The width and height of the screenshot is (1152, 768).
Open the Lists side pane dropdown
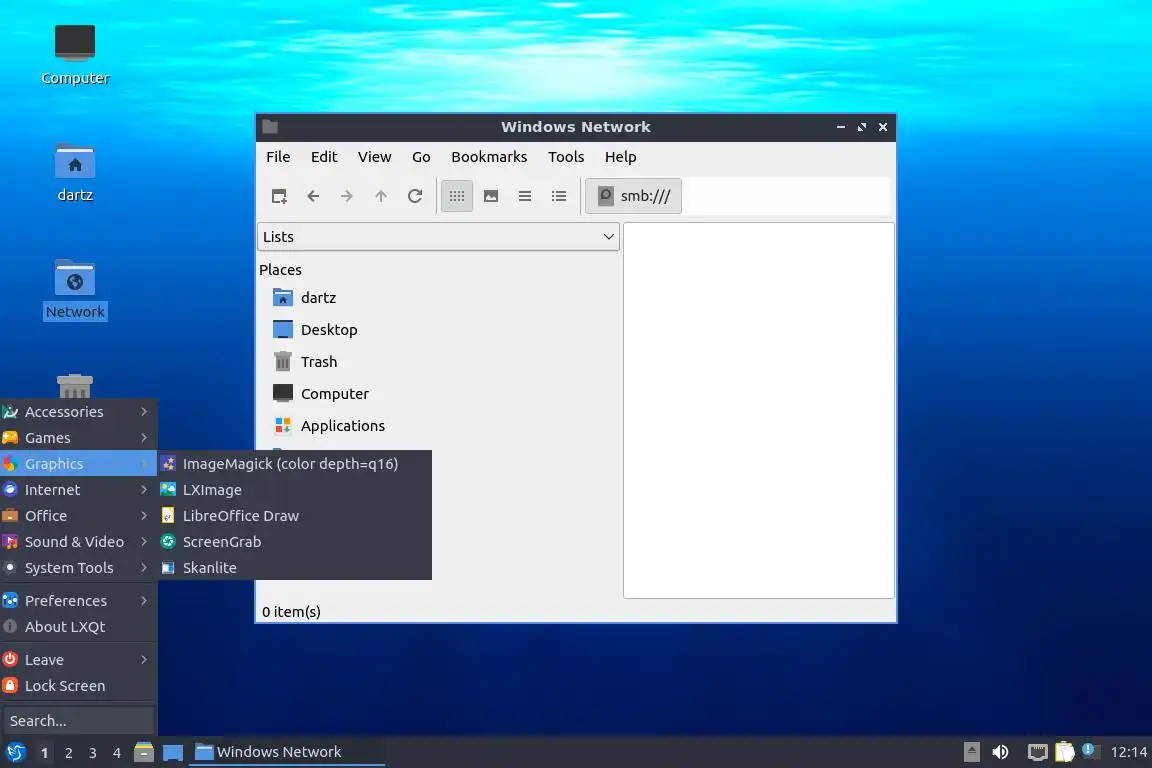[x=439, y=237]
